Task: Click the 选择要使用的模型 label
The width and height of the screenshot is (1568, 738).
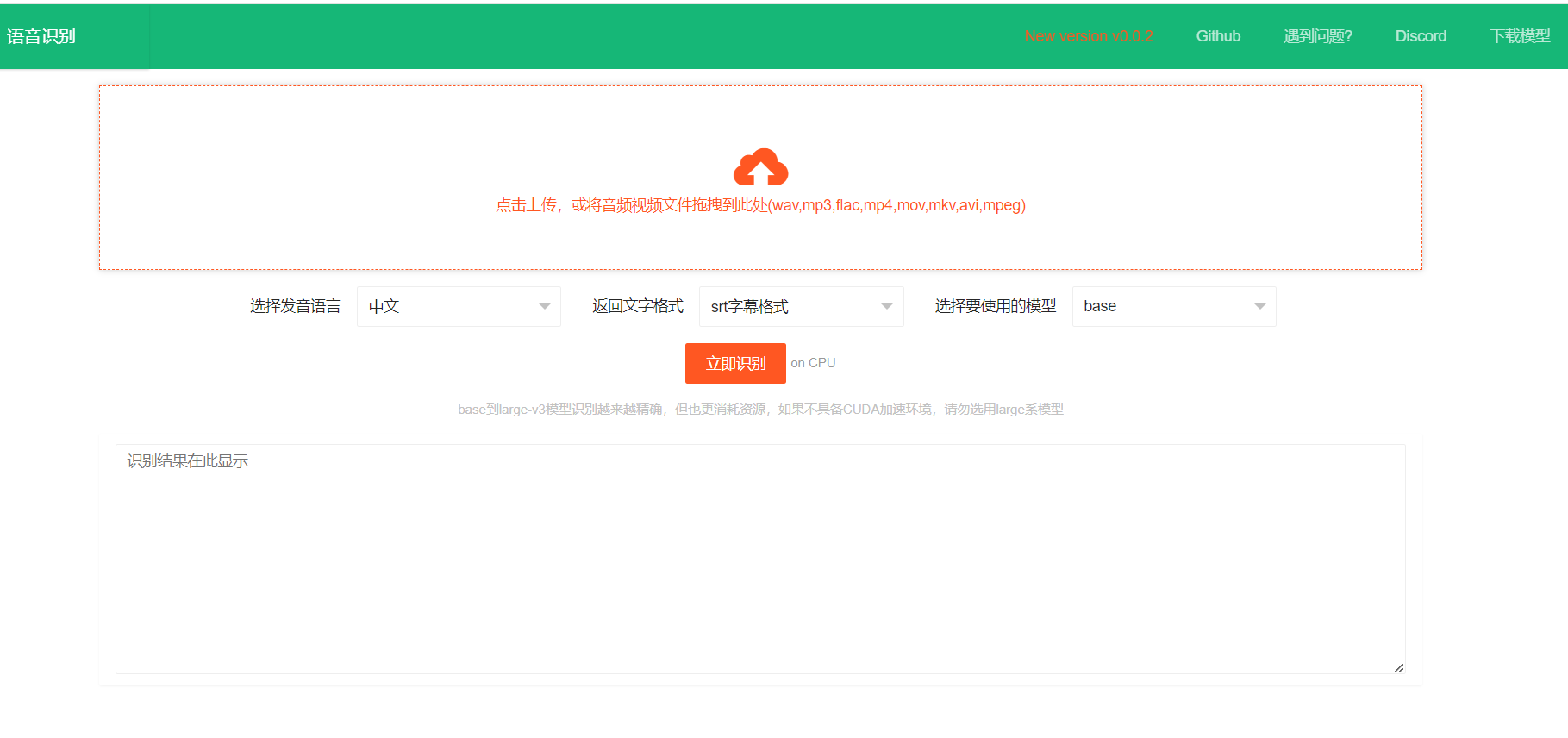Action: (995, 306)
